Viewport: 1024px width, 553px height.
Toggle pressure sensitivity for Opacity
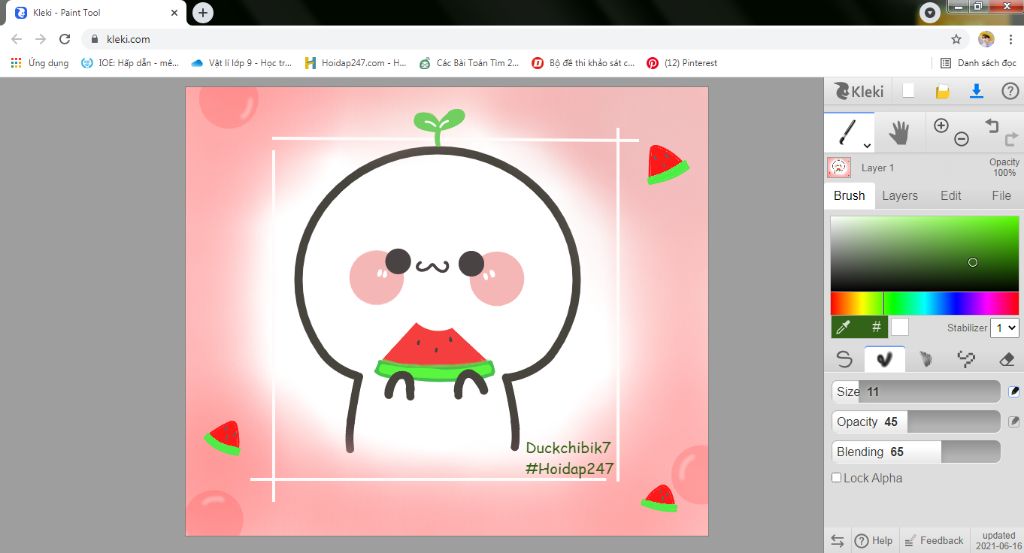[1014, 422]
